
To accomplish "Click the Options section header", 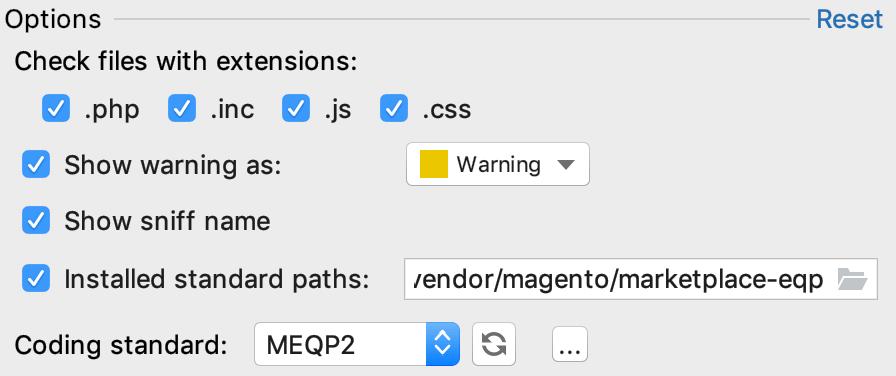I will point(53,20).
